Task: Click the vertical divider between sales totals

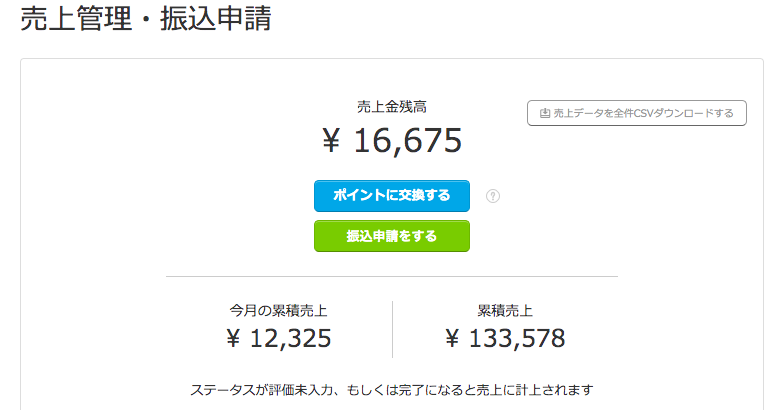Action: tap(392, 329)
